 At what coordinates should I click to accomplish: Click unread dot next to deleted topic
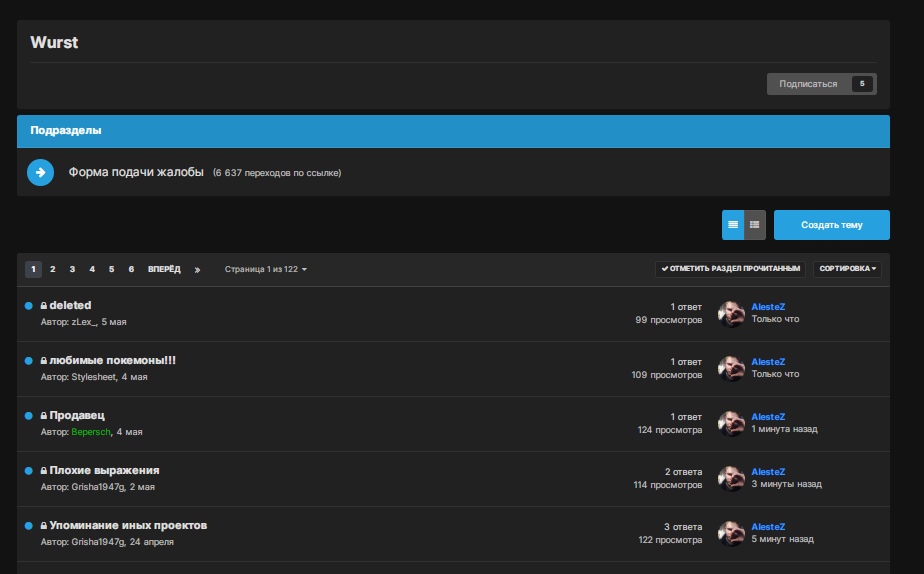pyautogui.click(x=29, y=305)
